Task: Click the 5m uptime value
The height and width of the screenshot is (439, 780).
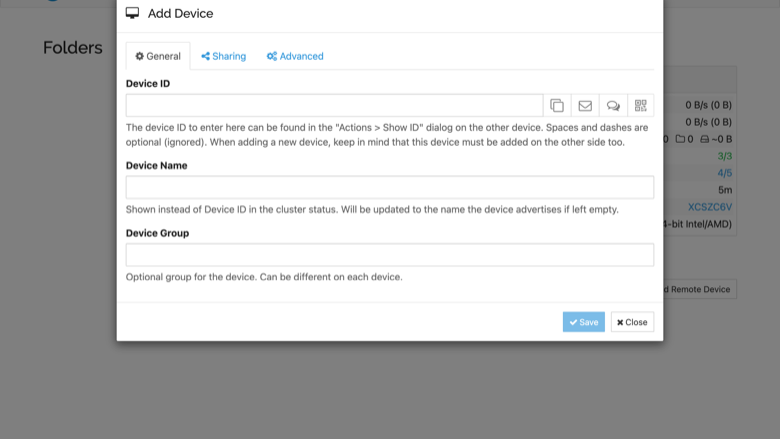Action: point(725,190)
